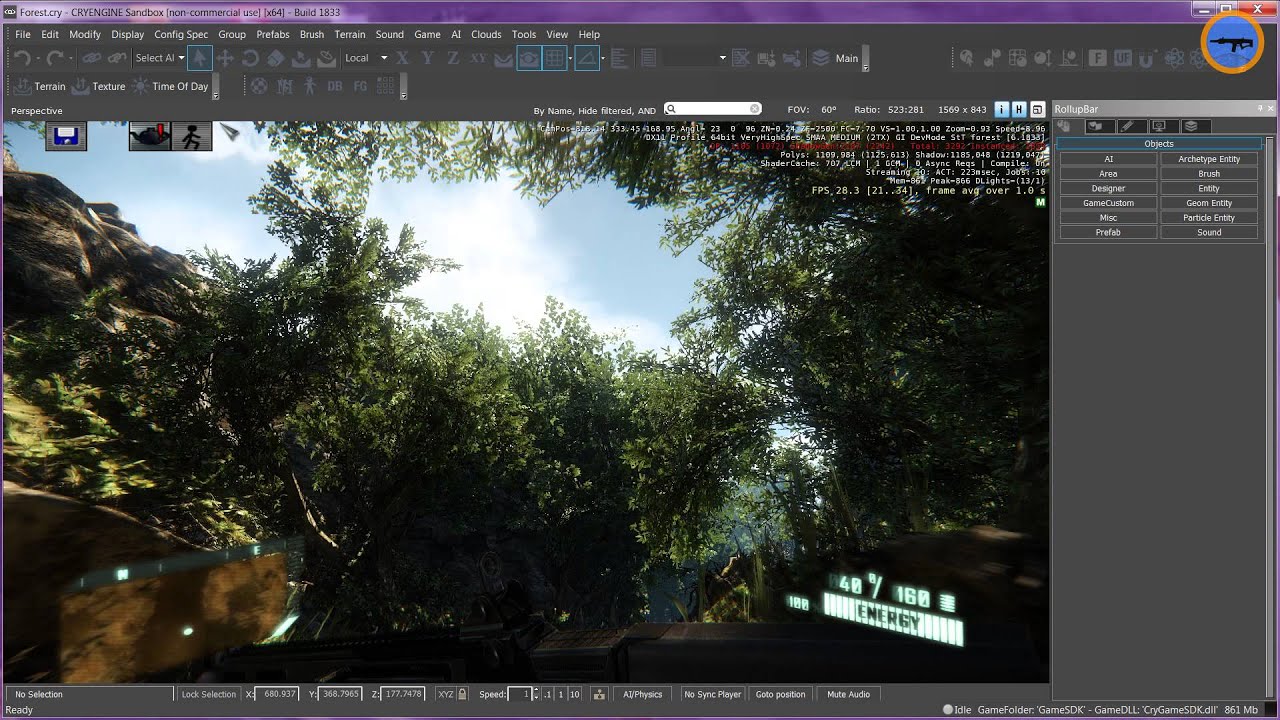This screenshot has height=720, width=1280.
Task: Open the Terrain editor tool
Action: [40, 86]
